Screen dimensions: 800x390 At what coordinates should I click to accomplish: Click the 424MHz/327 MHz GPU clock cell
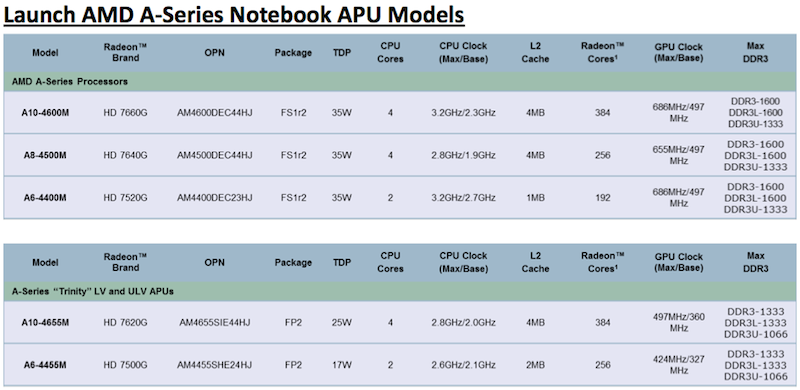click(679, 364)
